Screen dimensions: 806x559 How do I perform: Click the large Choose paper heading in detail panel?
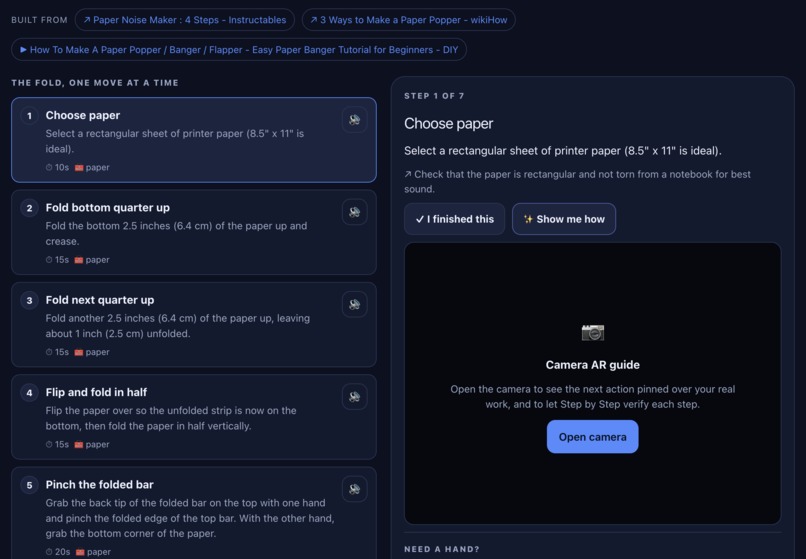coord(448,123)
